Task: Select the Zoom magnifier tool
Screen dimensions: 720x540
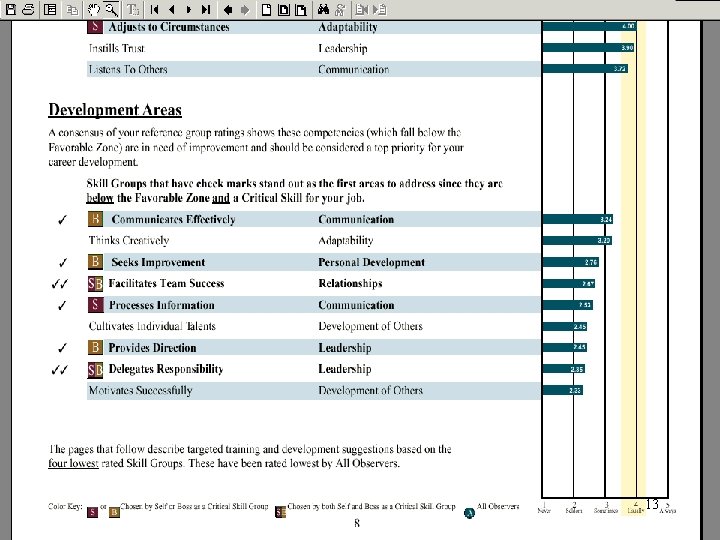Action: [111, 9]
